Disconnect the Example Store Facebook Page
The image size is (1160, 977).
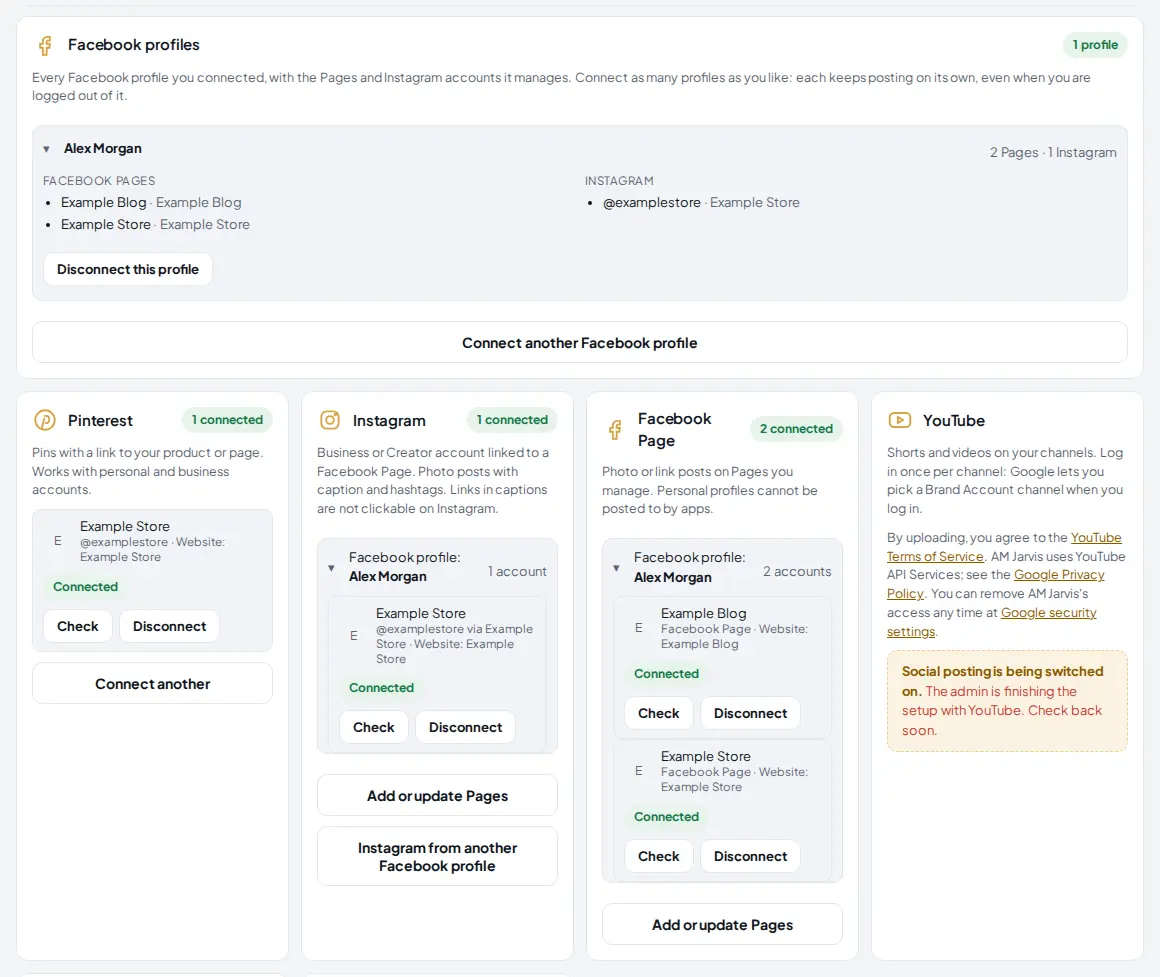(x=750, y=856)
